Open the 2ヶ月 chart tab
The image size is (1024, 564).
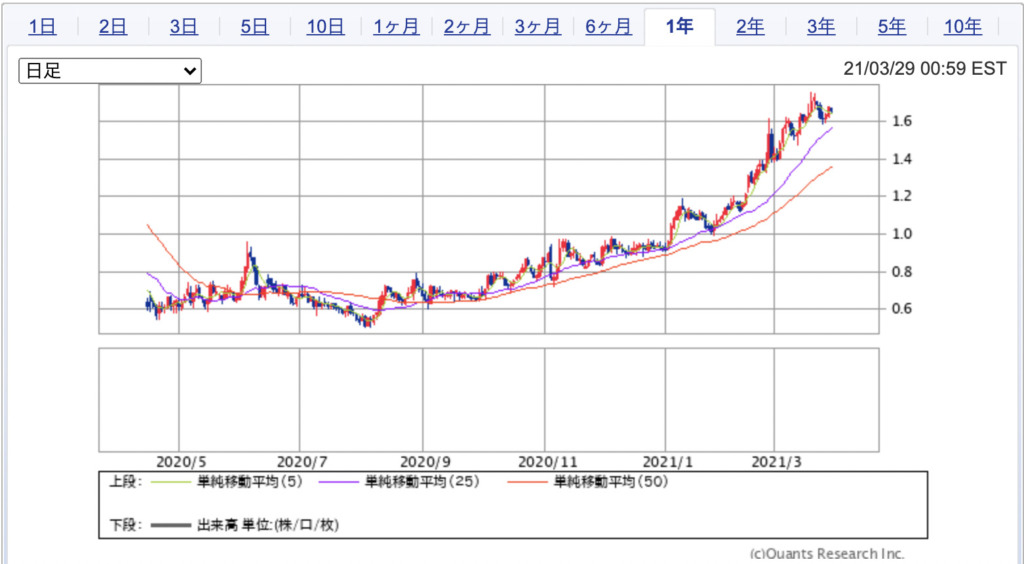click(x=466, y=27)
